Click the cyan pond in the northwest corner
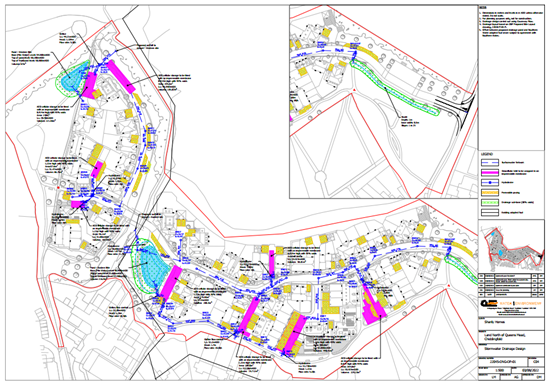Image resolution: width=550 pixels, height=384 pixels. (73, 78)
